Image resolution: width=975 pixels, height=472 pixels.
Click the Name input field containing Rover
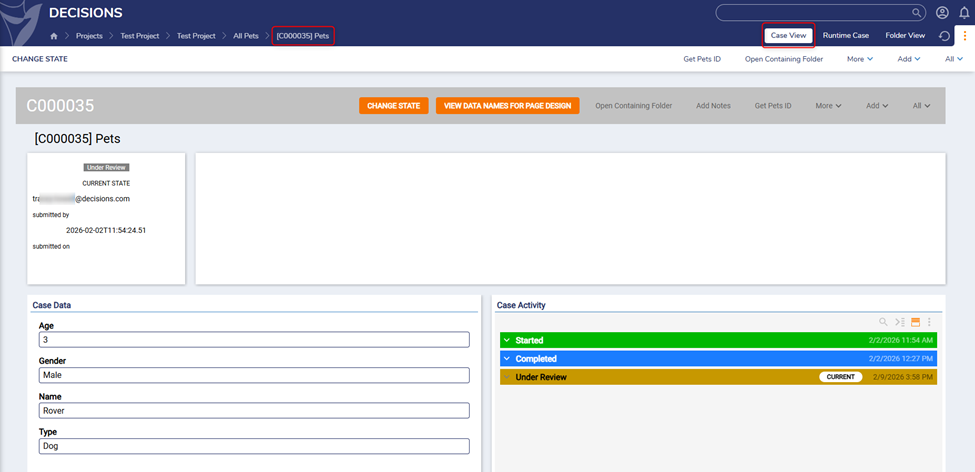(253, 410)
